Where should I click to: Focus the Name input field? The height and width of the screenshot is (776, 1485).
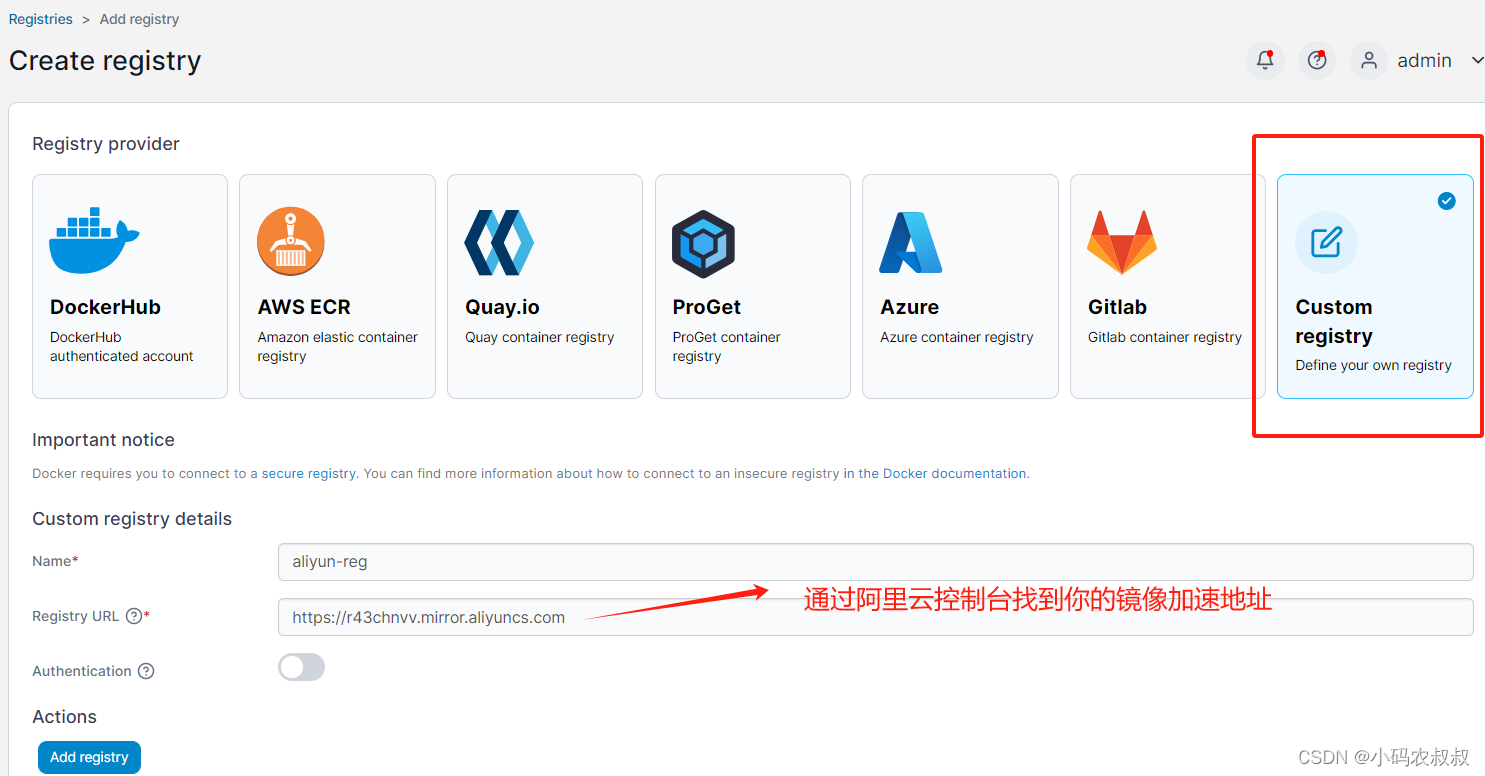(876, 562)
